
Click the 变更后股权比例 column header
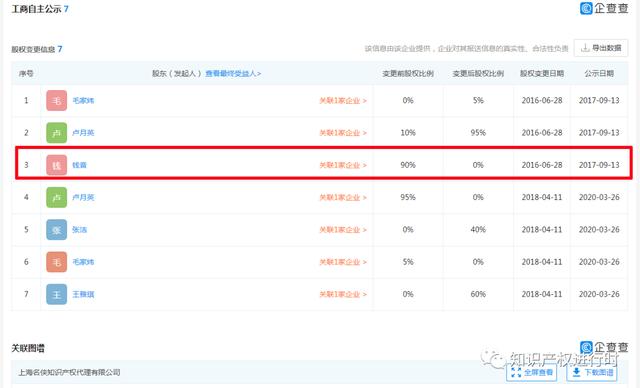(x=478, y=73)
